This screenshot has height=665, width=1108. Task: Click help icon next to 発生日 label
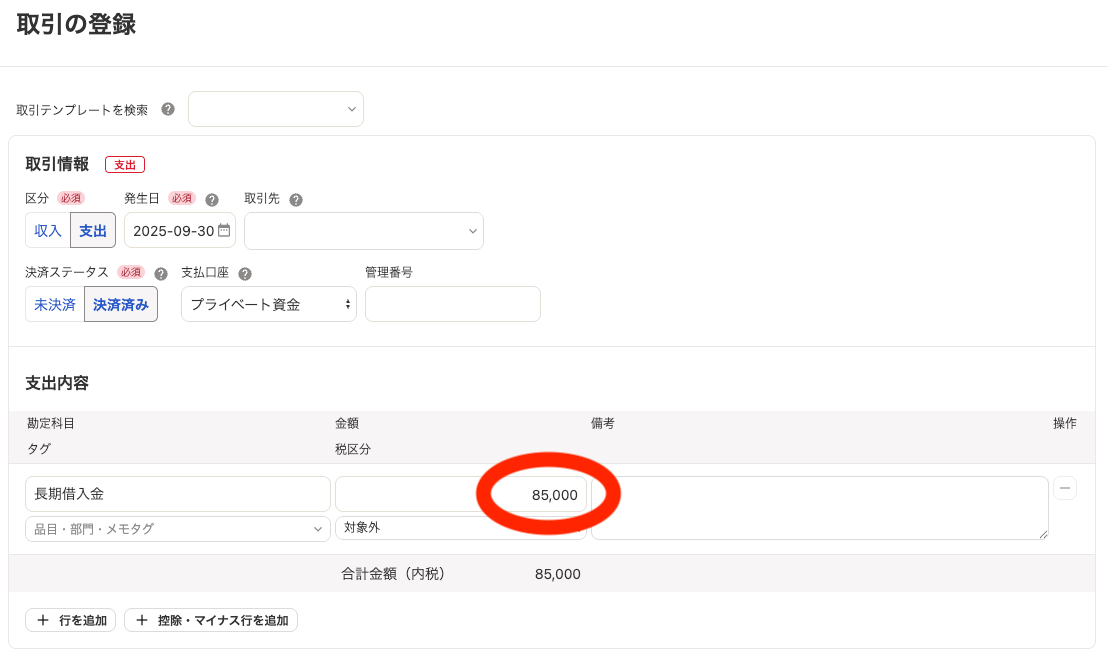(x=212, y=199)
